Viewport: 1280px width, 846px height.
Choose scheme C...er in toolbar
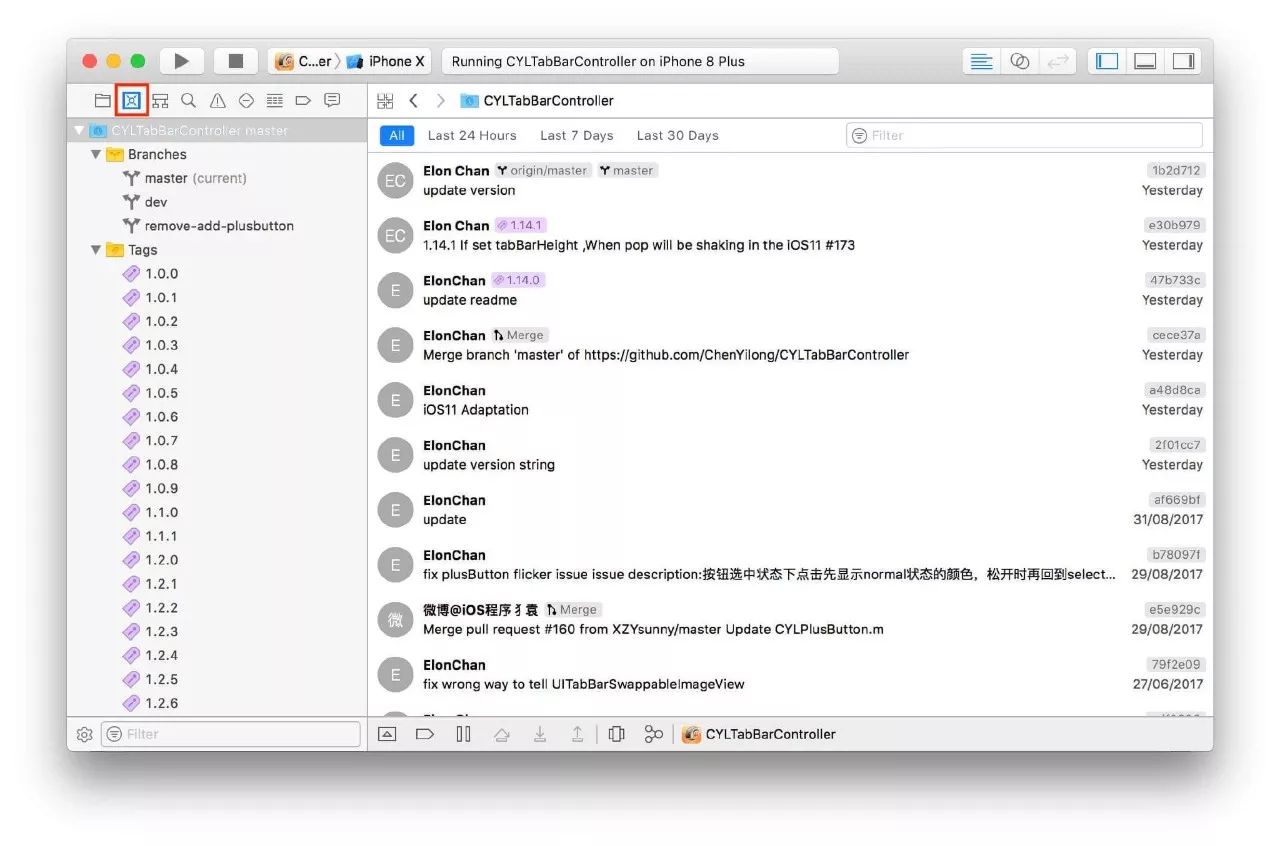tap(304, 61)
